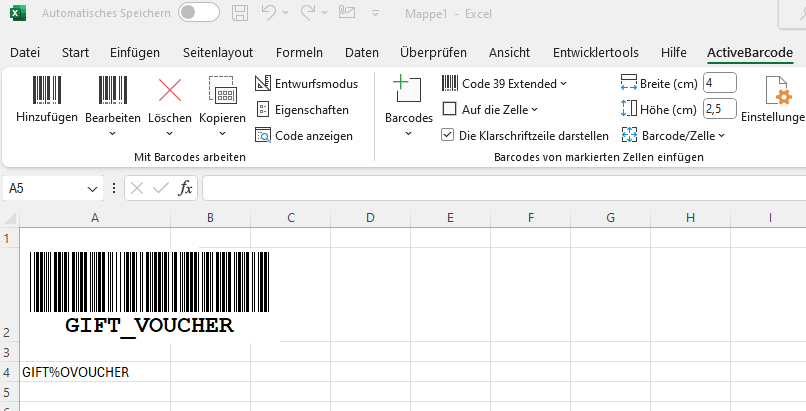Click the select all corner triangle

(x=10, y=219)
